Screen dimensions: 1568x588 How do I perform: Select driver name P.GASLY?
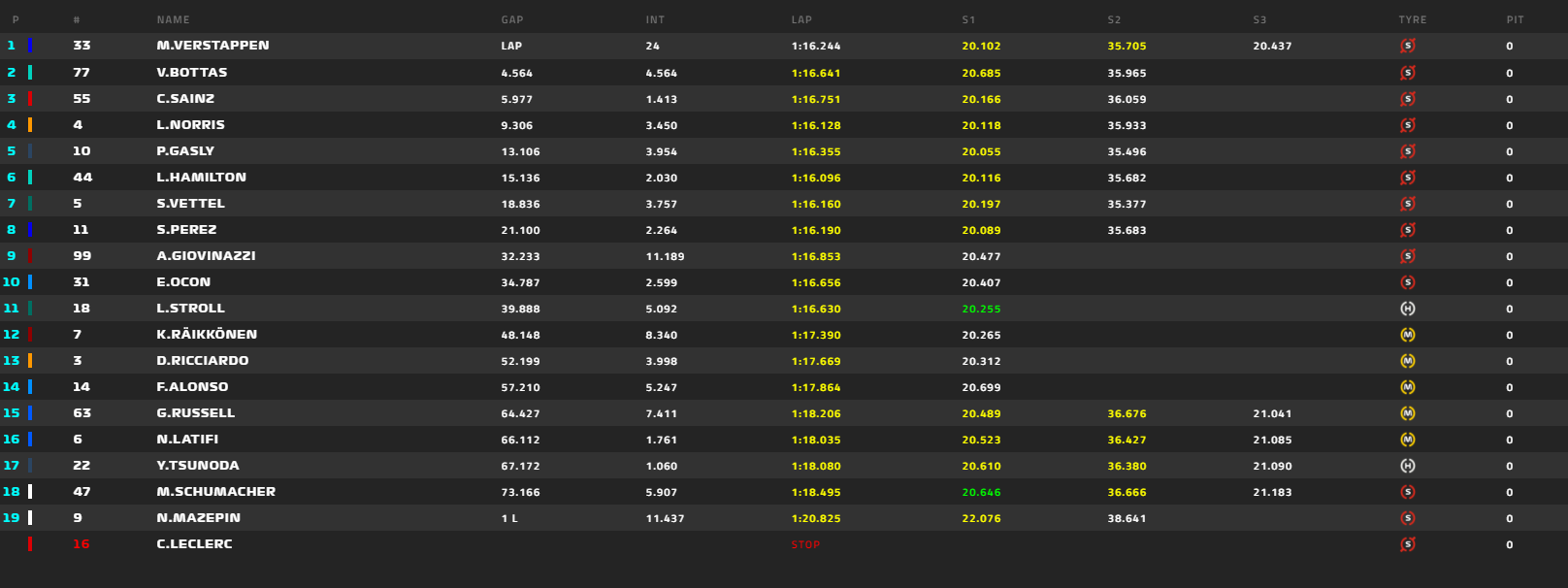(x=185, y=151)
